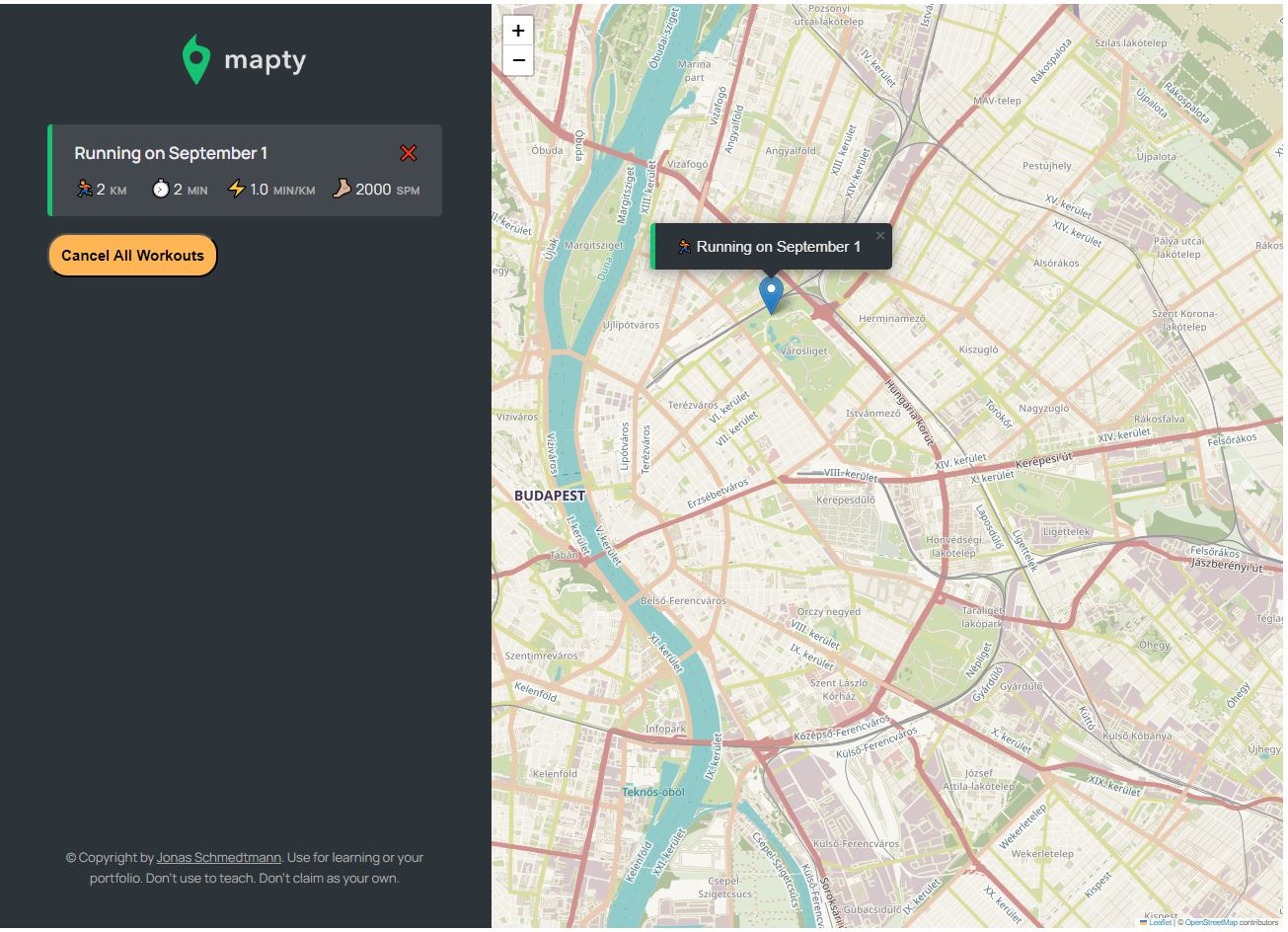Click the foot cadence icon
1288x932 pixels.
pos(341,189)
